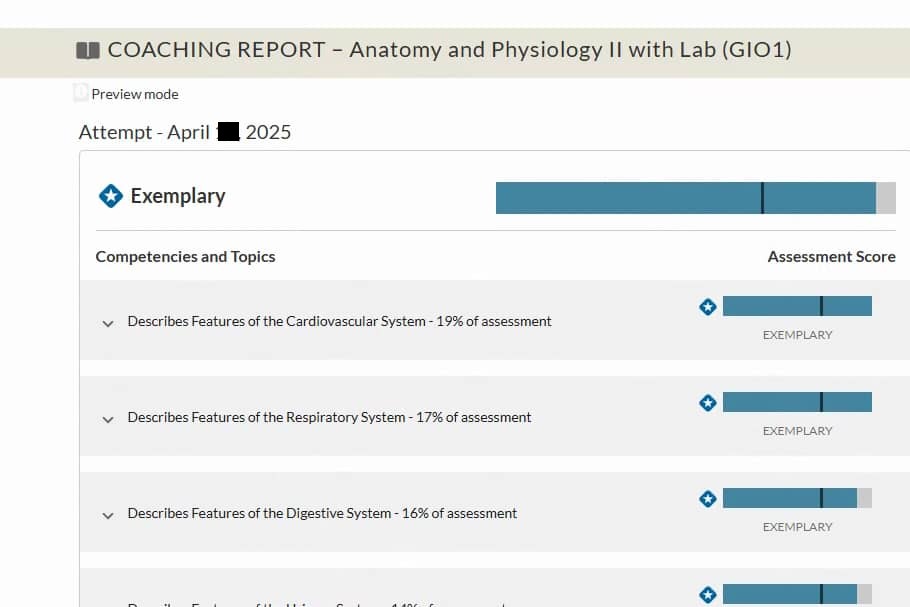This screenshot has width=910, height=607.
Task: Click the Digestive System score bar
Action: coord(797,498)
